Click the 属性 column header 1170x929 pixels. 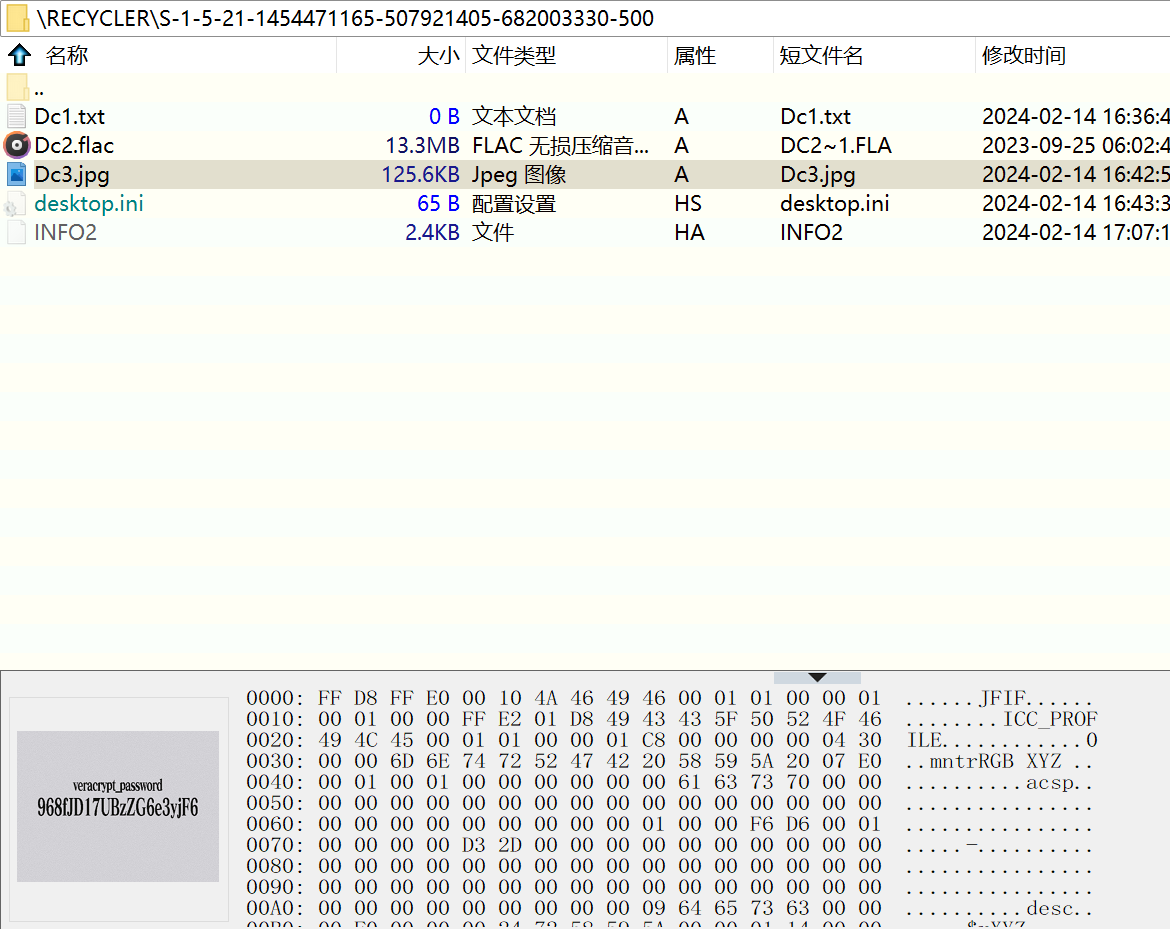point(695,56)
